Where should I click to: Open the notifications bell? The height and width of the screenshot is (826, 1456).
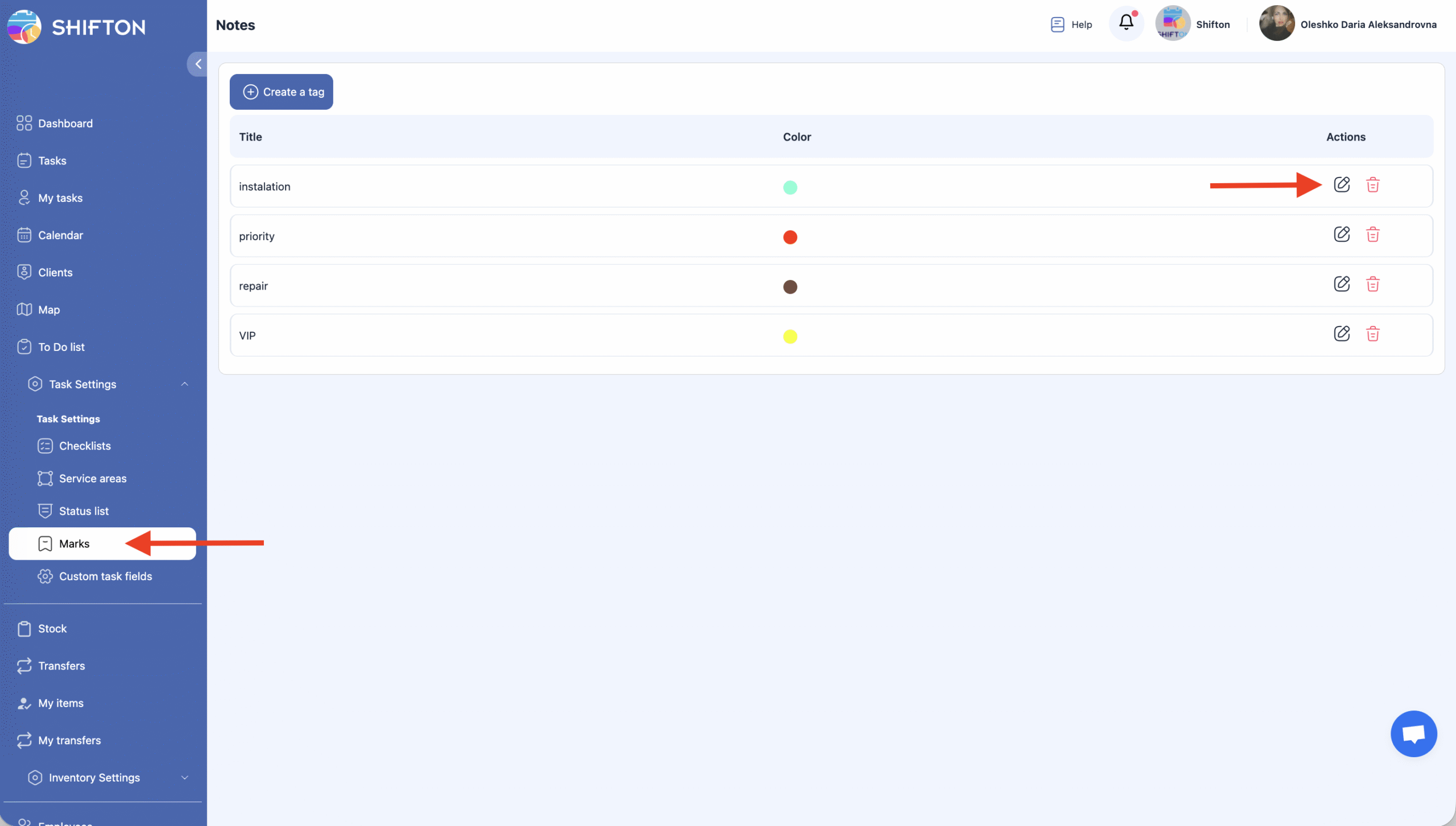(1126, 23)
